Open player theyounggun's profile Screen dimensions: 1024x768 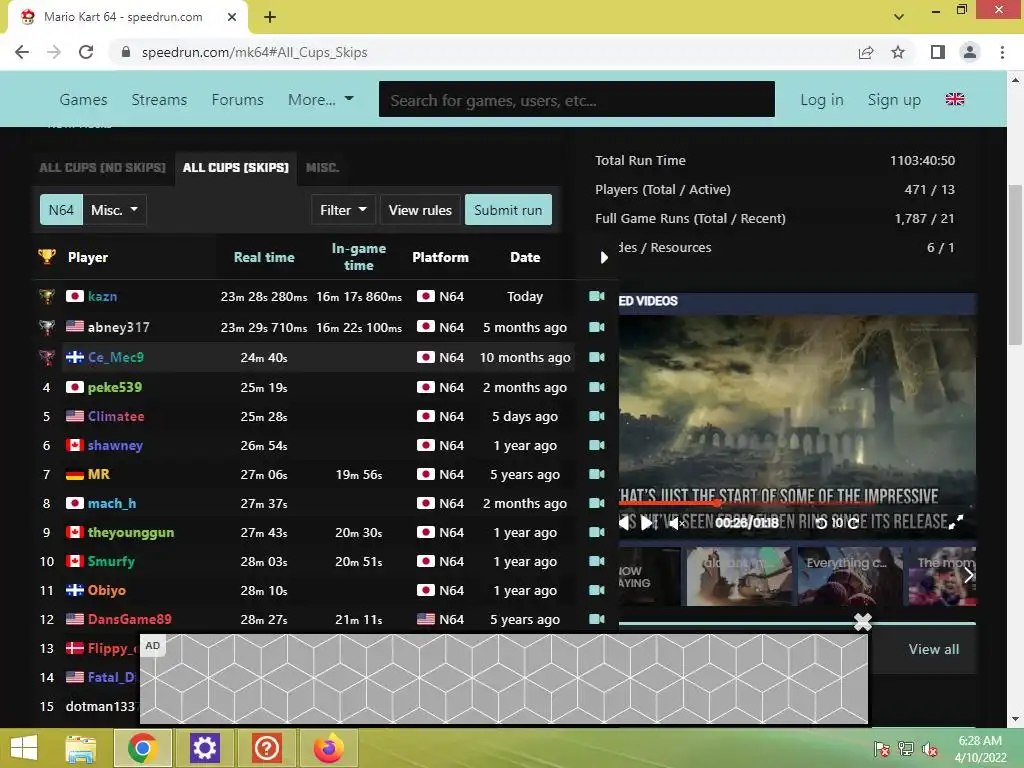[x=131, y=532]
